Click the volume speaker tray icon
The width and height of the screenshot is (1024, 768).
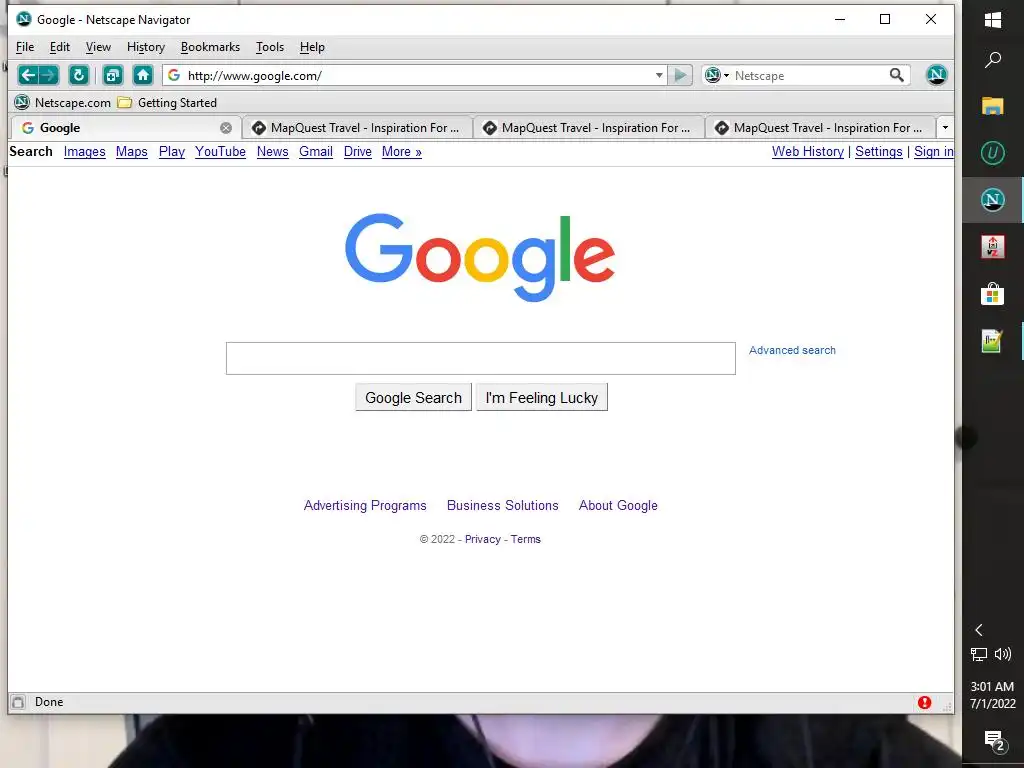click(1003, 654)
